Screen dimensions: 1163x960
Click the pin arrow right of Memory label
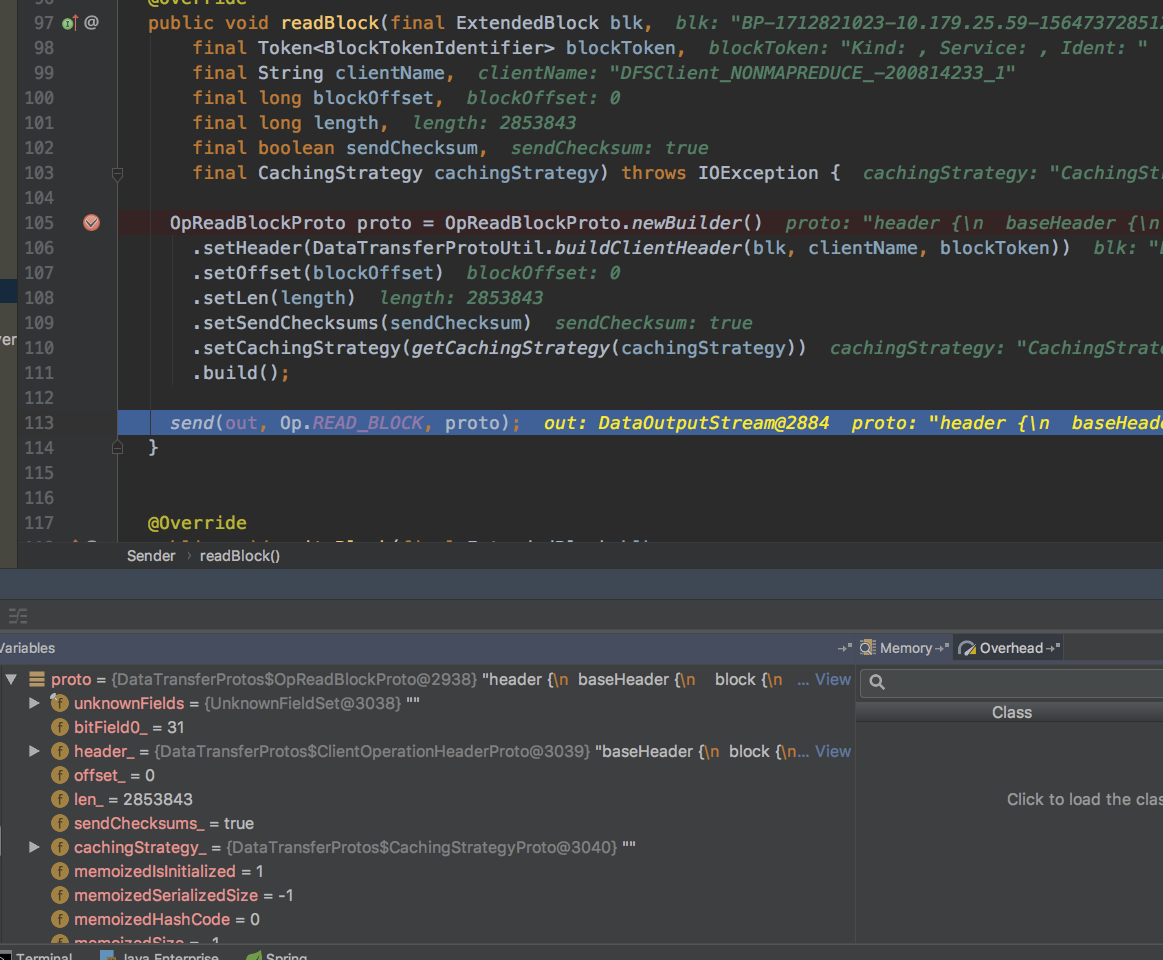coord(942,648)
